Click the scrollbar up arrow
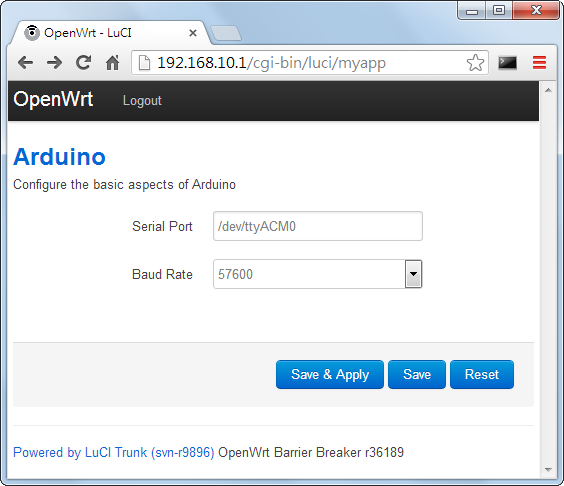This screenshot has height=486, width=564. (548, 90)
